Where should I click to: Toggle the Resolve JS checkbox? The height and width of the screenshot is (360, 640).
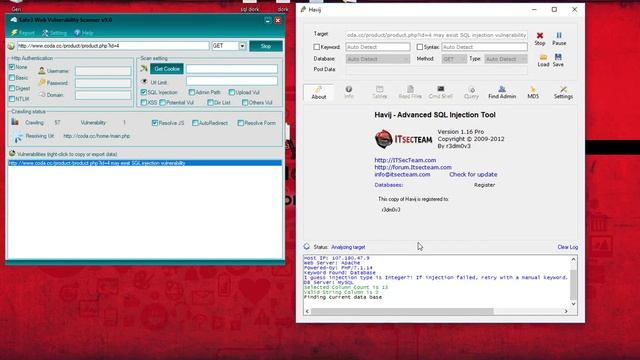(x=155, y=123)
